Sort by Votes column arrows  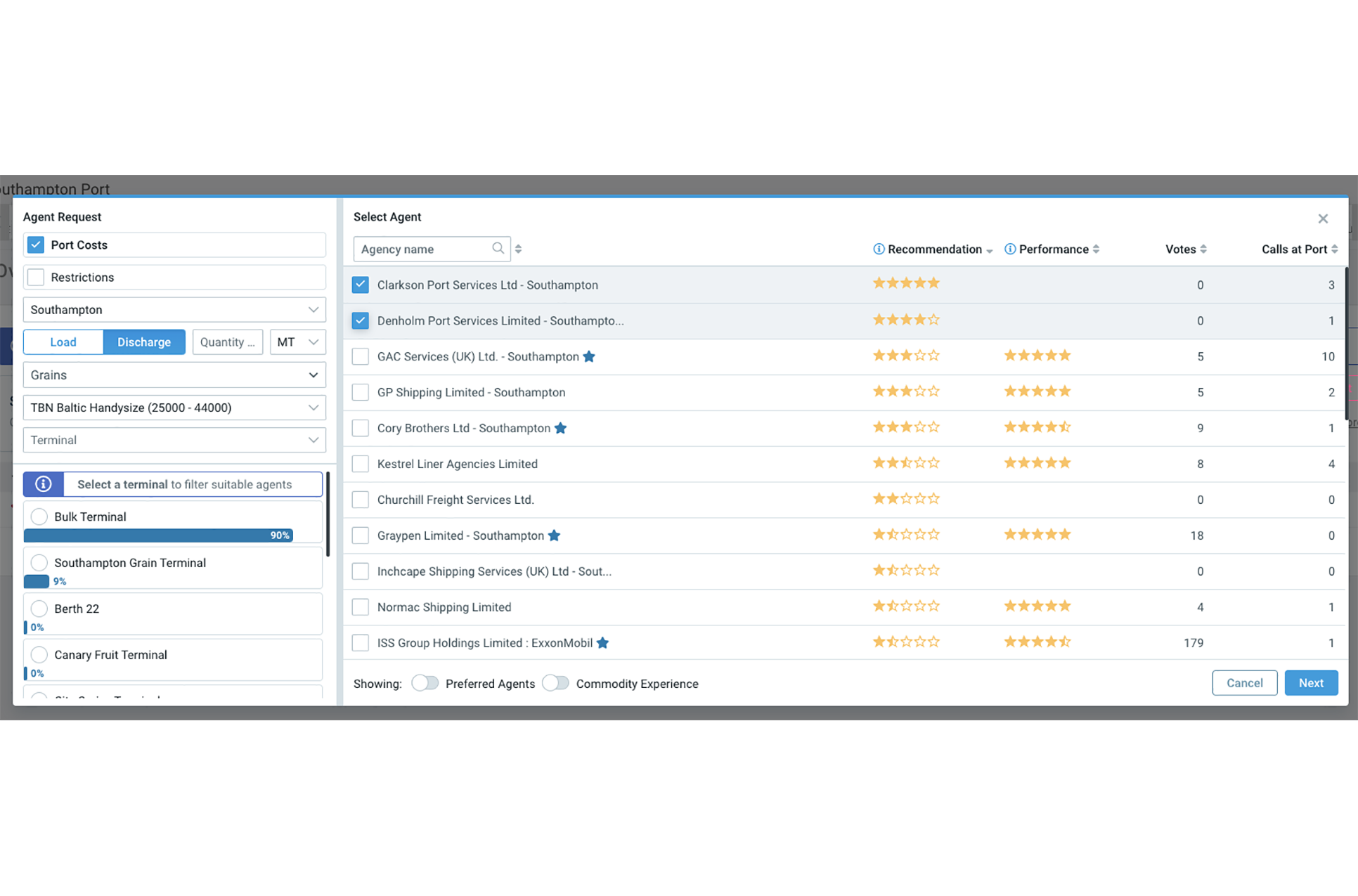[1203, 249]
